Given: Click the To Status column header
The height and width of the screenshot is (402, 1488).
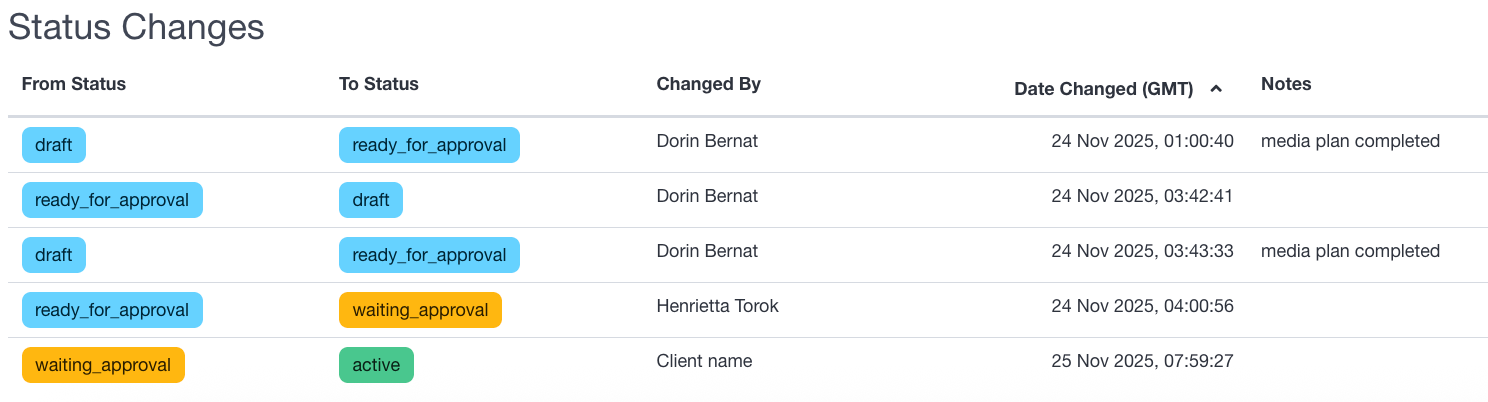Looking at the screenshot, I should (379, 84).
